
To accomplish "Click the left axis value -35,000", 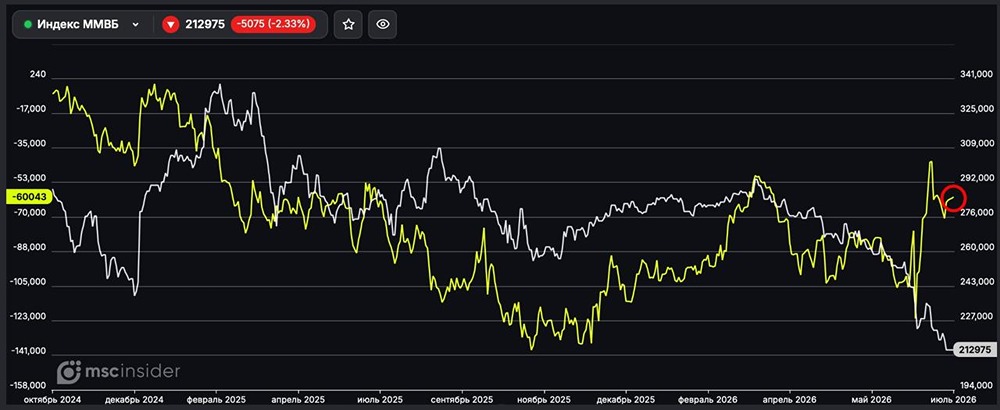I will (30, 144).
